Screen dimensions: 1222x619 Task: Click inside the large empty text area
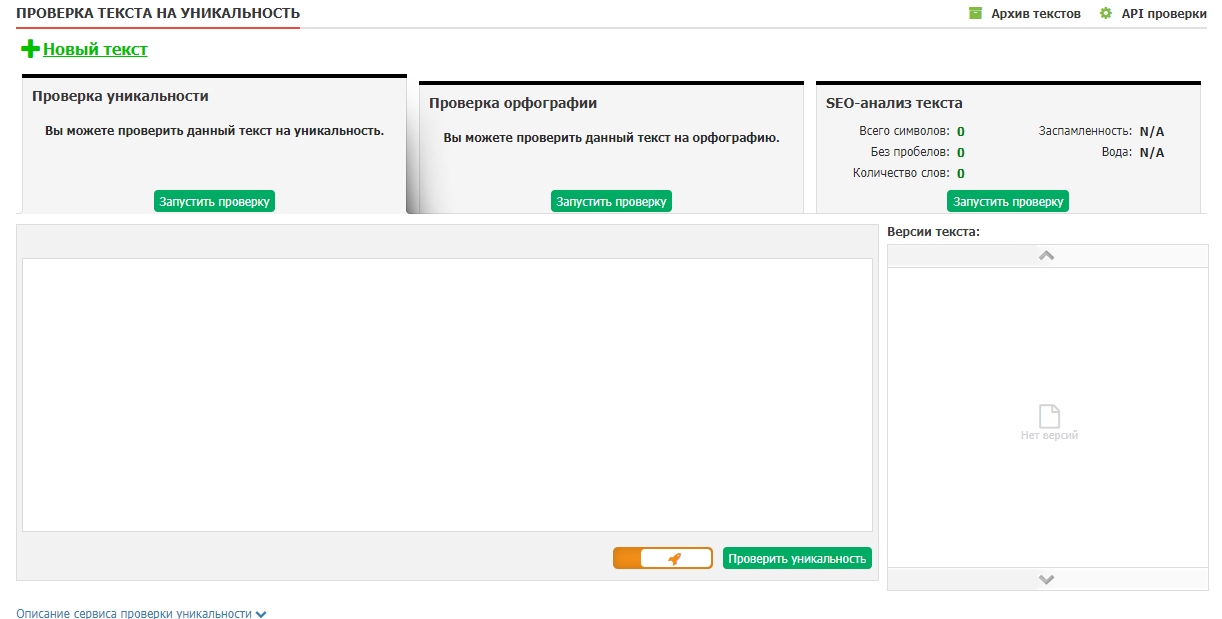[x=447, y=395]
